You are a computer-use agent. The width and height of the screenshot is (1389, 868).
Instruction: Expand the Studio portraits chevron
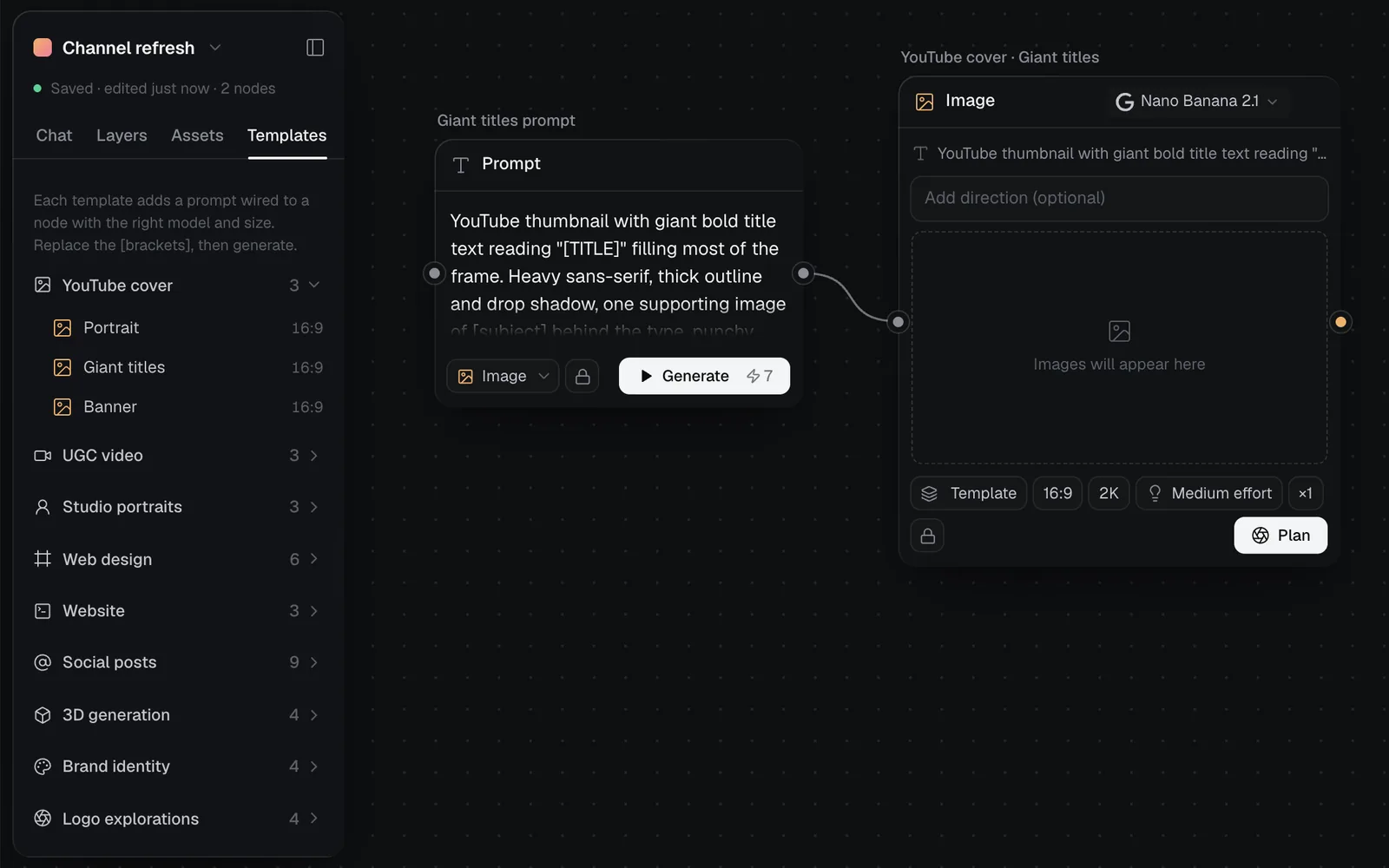pos(314,507)
